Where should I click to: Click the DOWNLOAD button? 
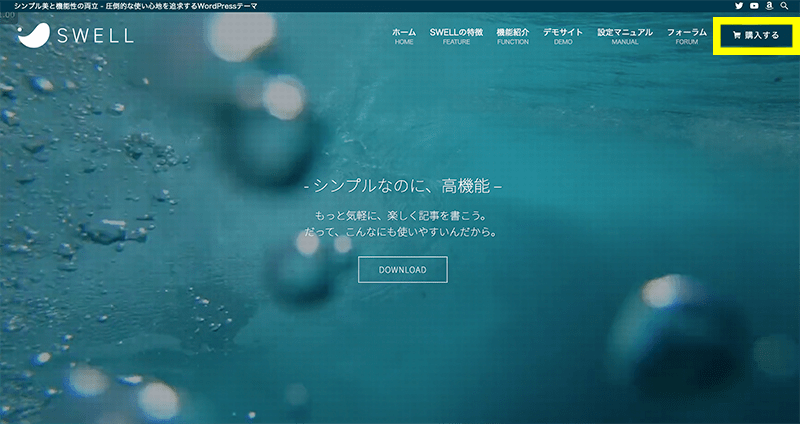(403, 269)
